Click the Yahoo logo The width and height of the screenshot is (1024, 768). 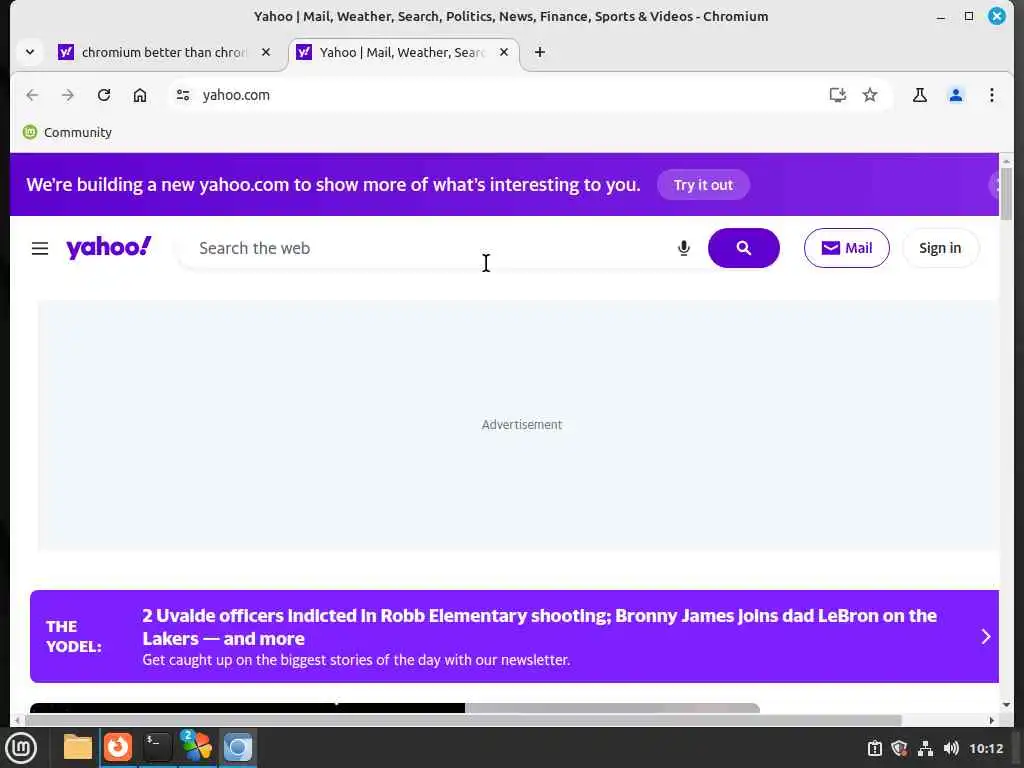[x=108, y=248]
